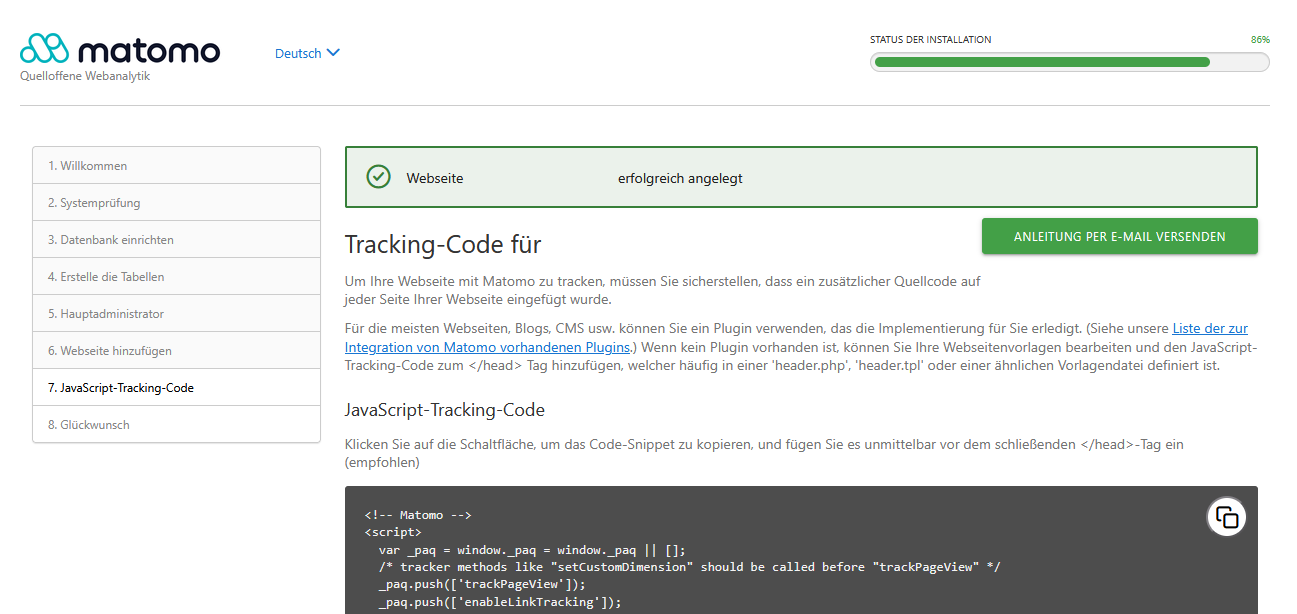Click the Quelloffene Webanalytik tagline
Viewport: 1297px width, 614px height.
pyautogui.click(x=85, y=76)
